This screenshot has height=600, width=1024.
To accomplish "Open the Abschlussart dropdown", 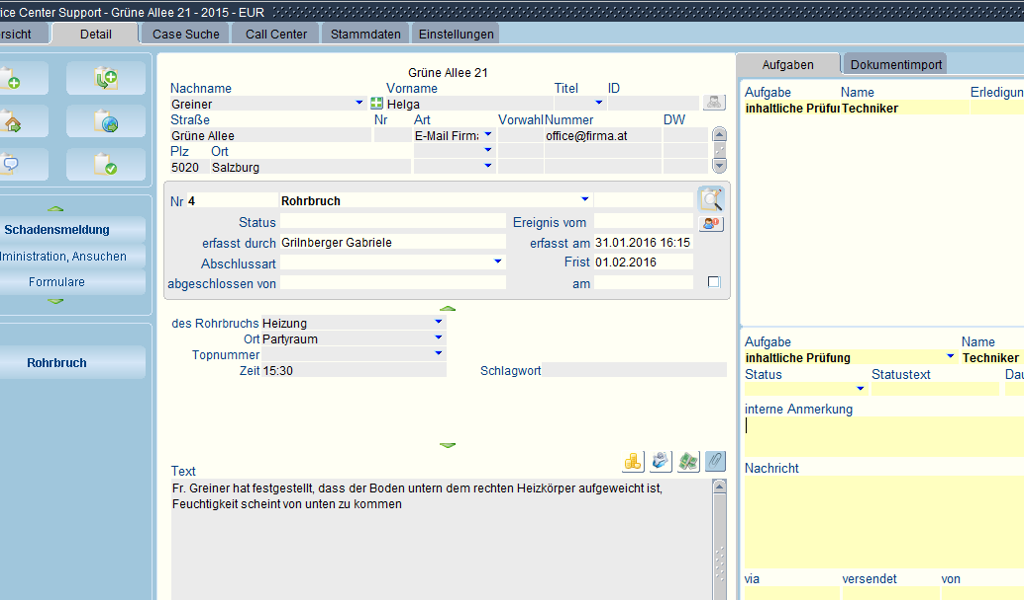I will [498, 262].
